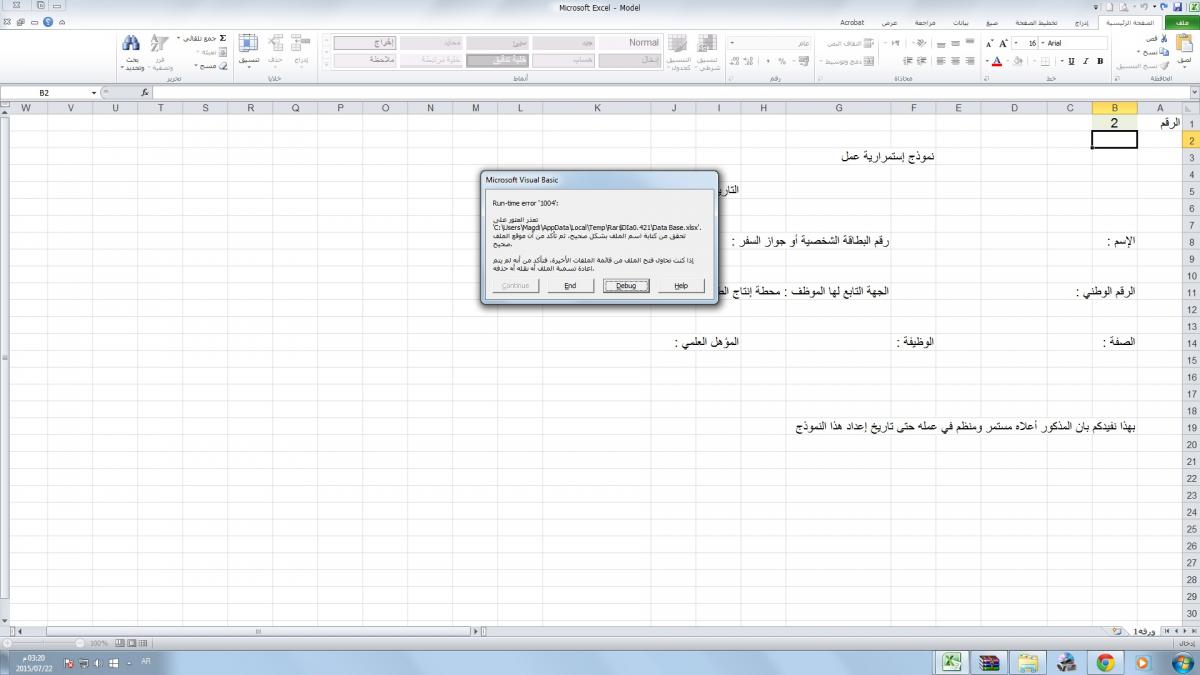Expand the formula bar with the chevron
The image size is (1200, 675).
pos(1194,92)
